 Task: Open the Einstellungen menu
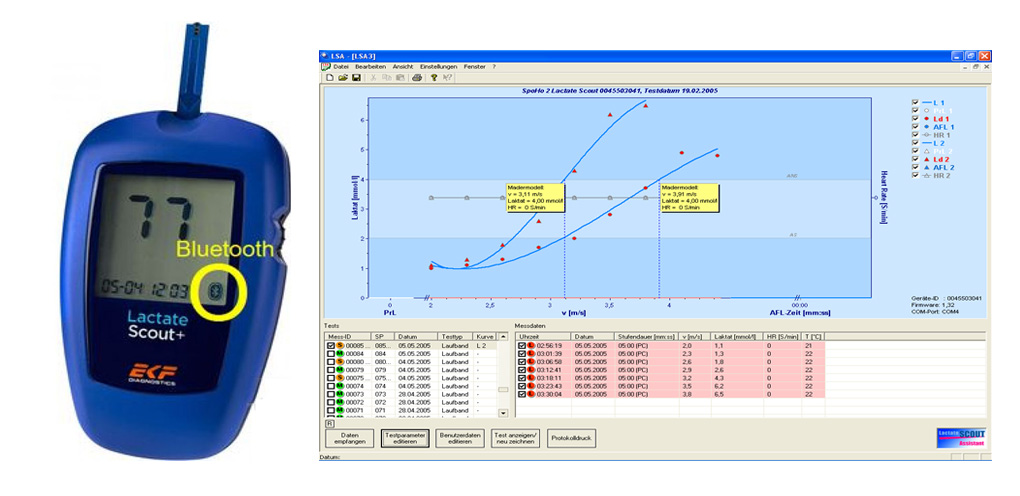click(x=439, y=66)
